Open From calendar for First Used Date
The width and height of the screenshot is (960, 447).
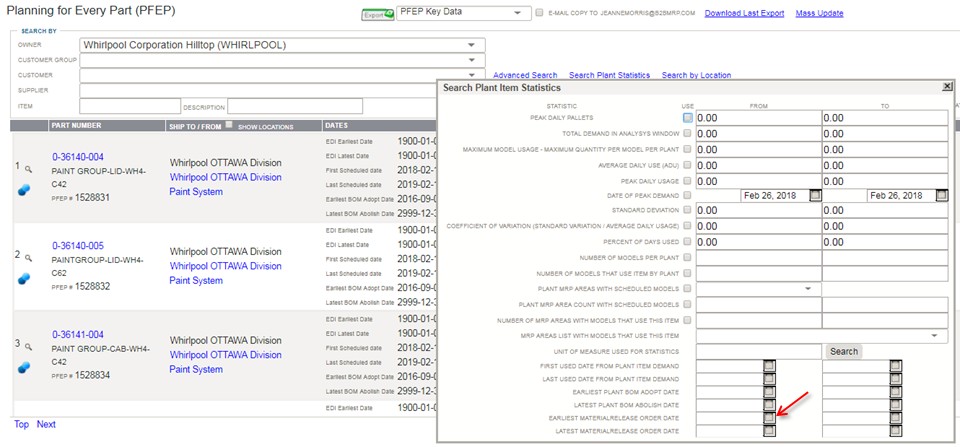tap(770, 366)
